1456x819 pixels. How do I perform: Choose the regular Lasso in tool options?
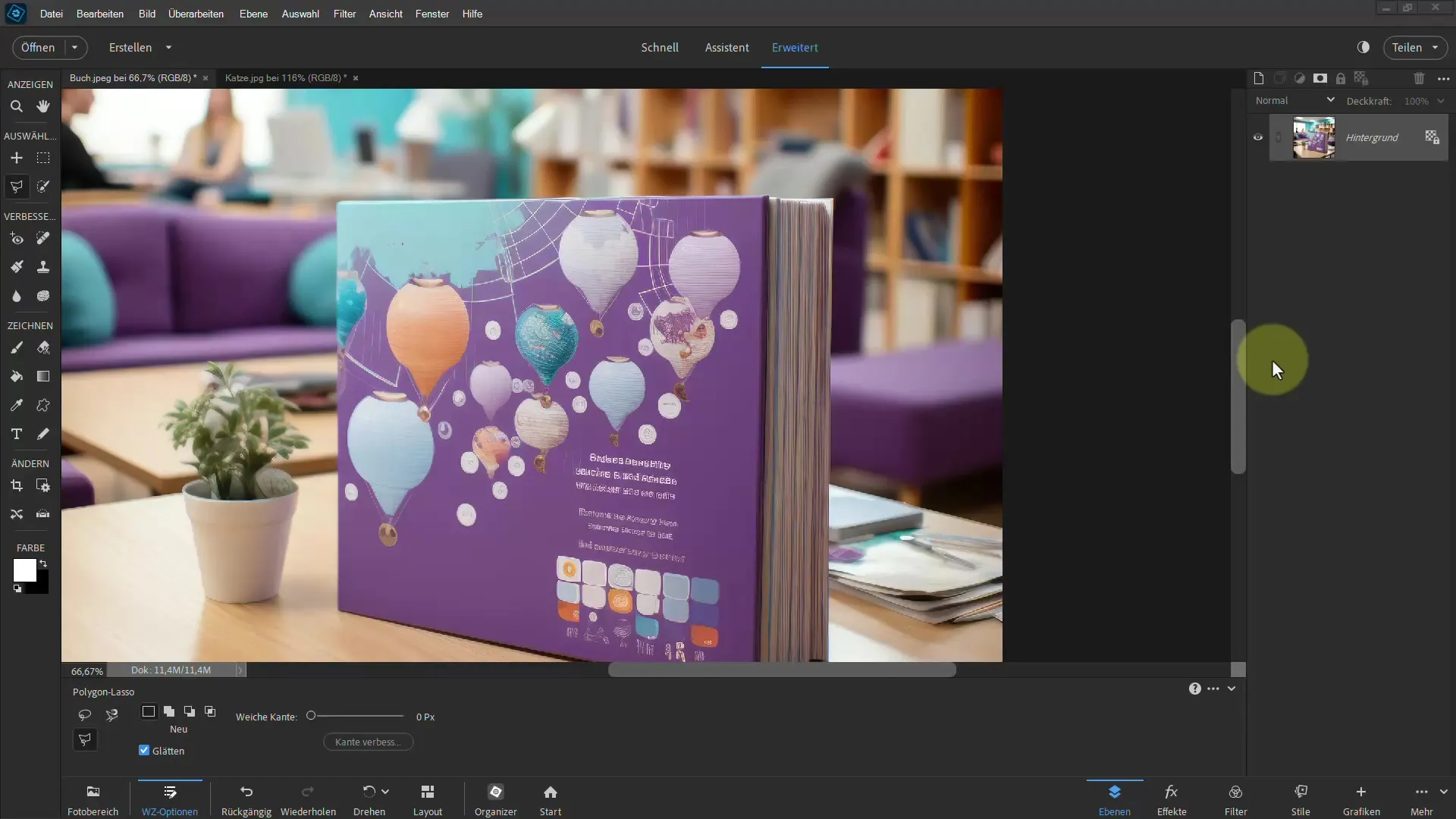pos(84,714)
